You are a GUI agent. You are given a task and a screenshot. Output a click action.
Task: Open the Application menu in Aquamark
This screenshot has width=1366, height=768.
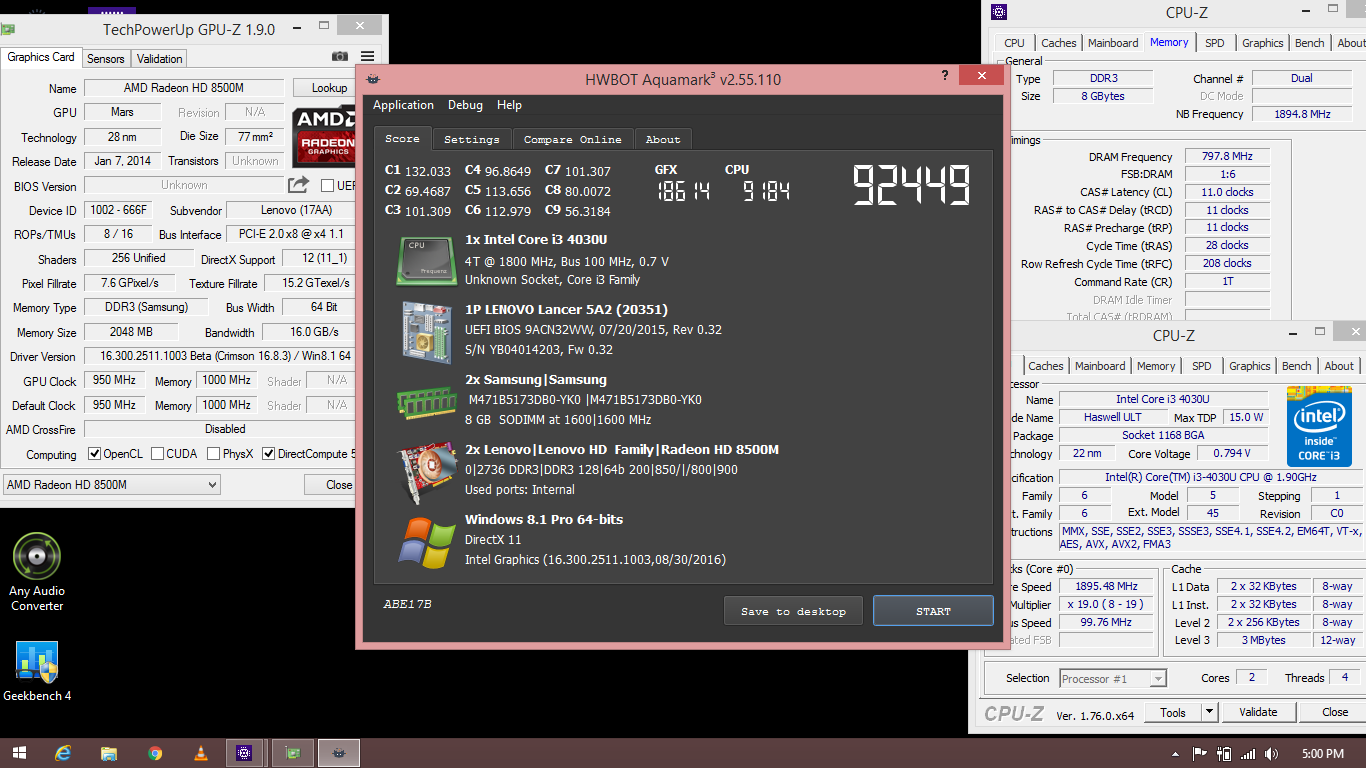pyautogui.click(x=403, y=105)
